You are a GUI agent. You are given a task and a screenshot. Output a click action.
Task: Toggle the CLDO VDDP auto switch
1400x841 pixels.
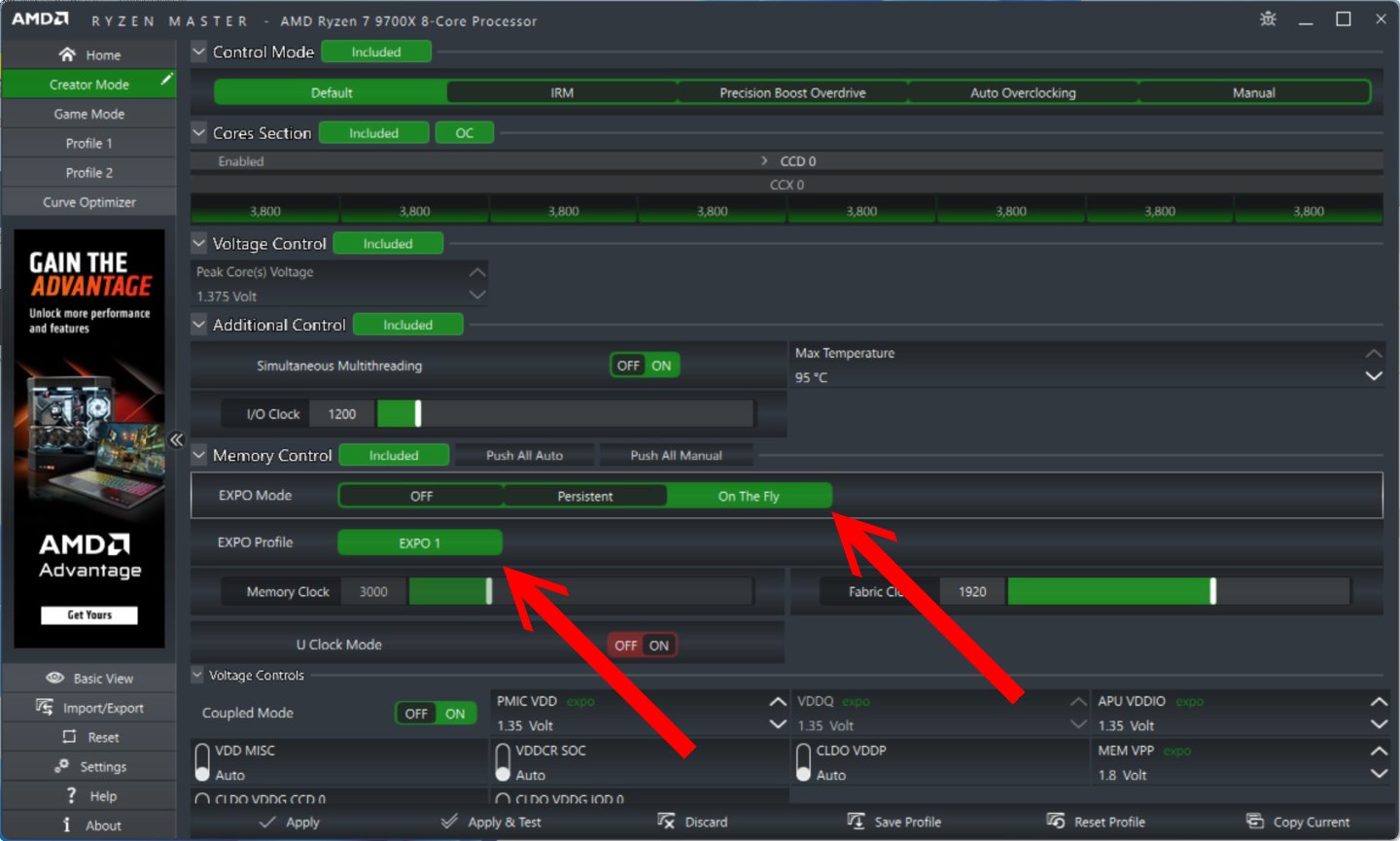point(803,762)
